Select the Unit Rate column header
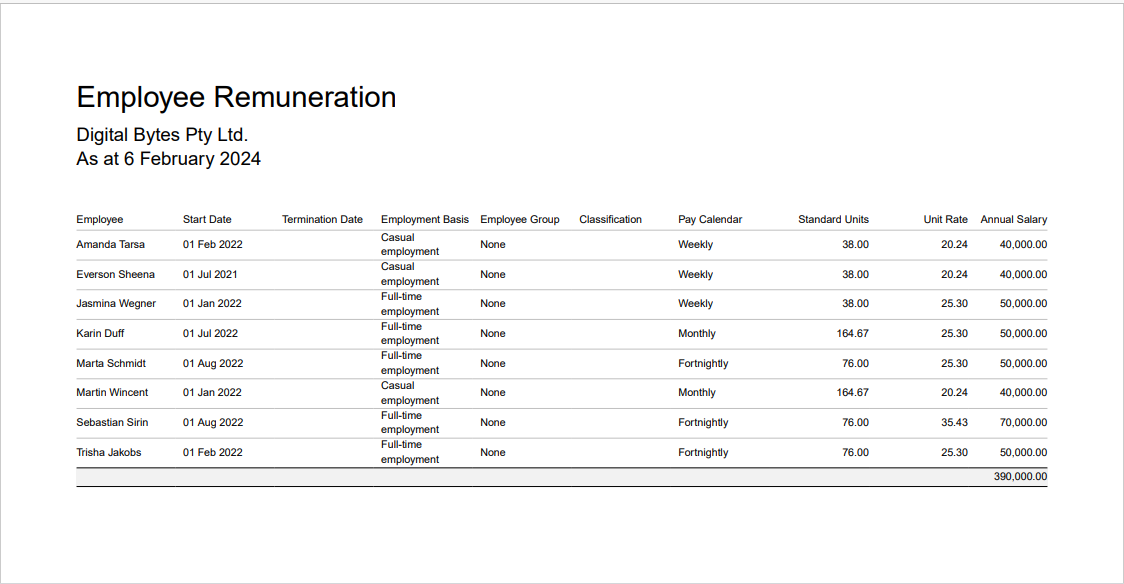 pos(945,220)
